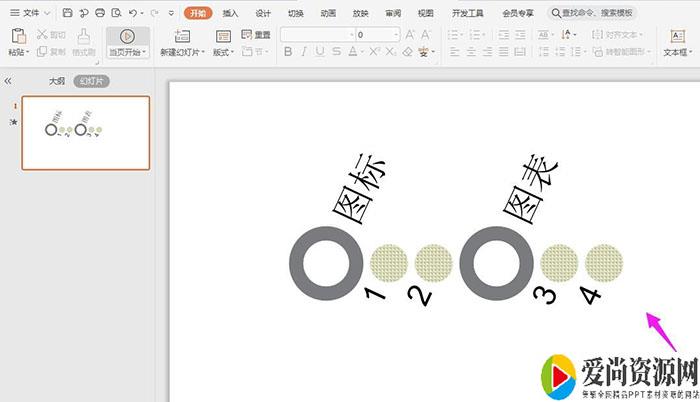Image resolution: width=700 pixels, height=402 pixels.
Task: Toggle Underline formatting
Action: click(317, 52)
